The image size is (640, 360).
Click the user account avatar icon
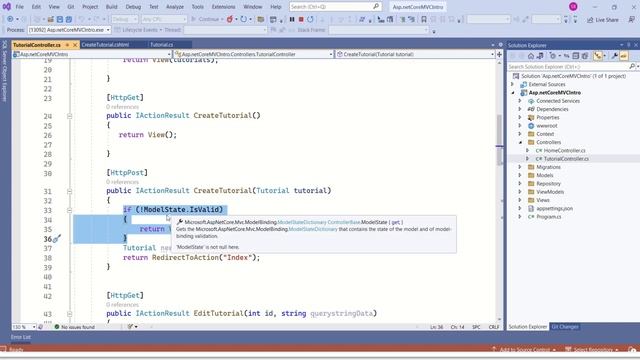(x=573, y=7)
